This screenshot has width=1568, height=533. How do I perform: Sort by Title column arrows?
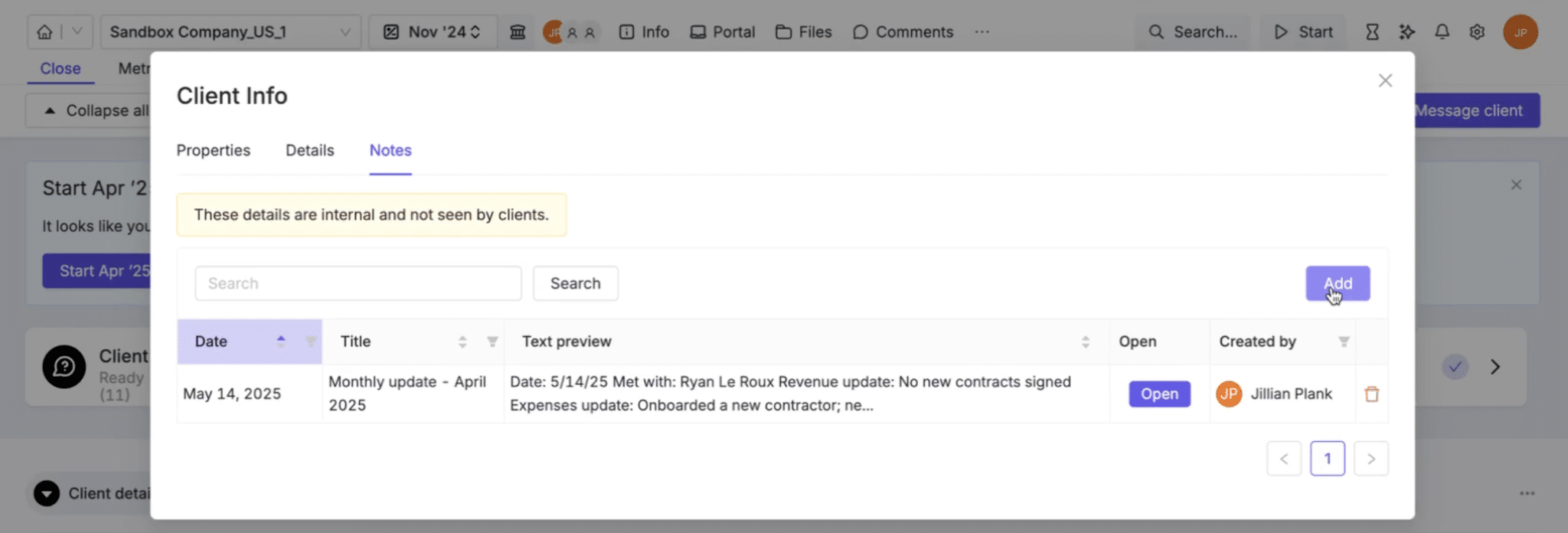[462, 342]
